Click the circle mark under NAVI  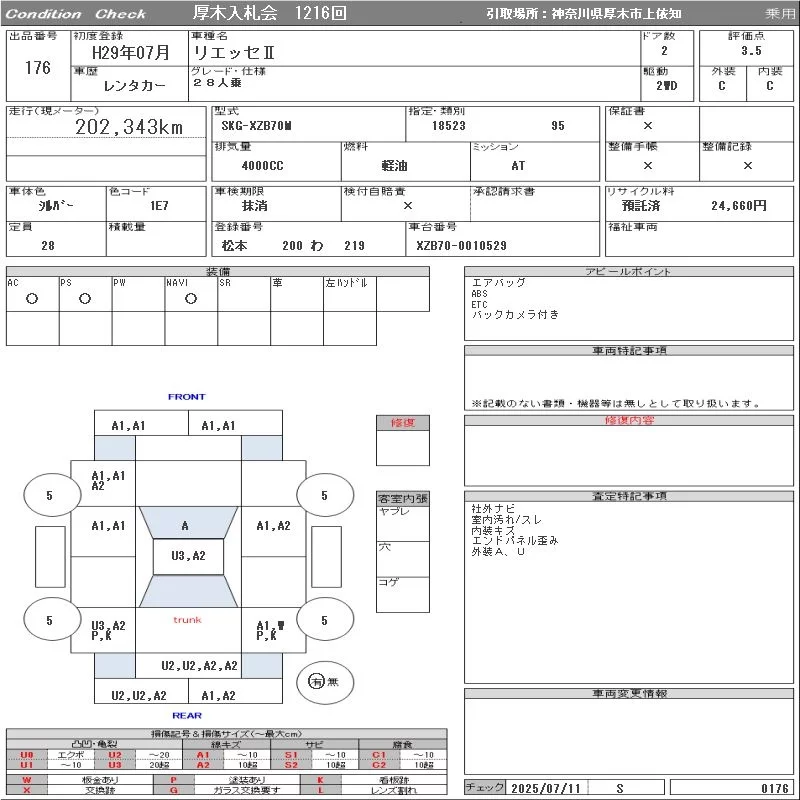(x=191, y=299)
